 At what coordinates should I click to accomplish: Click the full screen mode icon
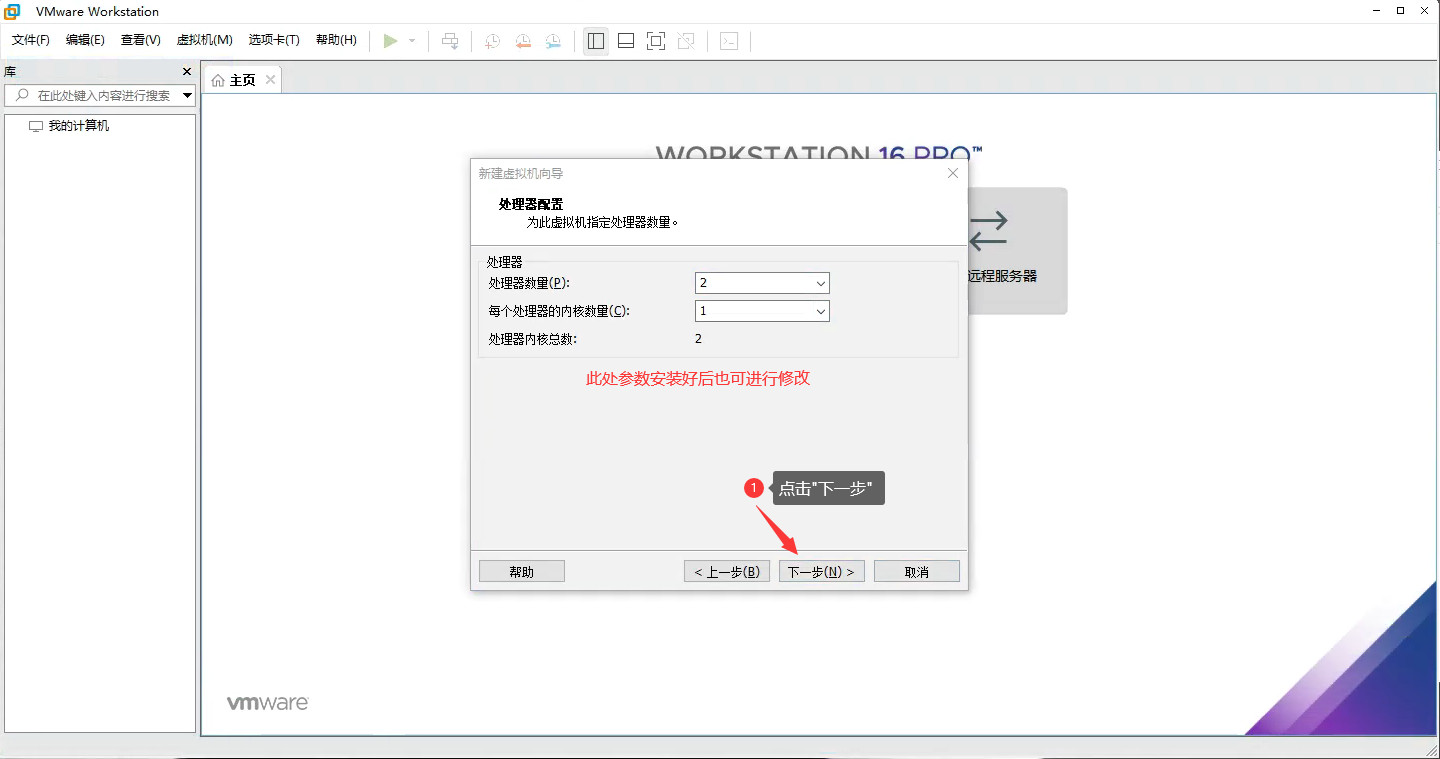tap(656, 41)
